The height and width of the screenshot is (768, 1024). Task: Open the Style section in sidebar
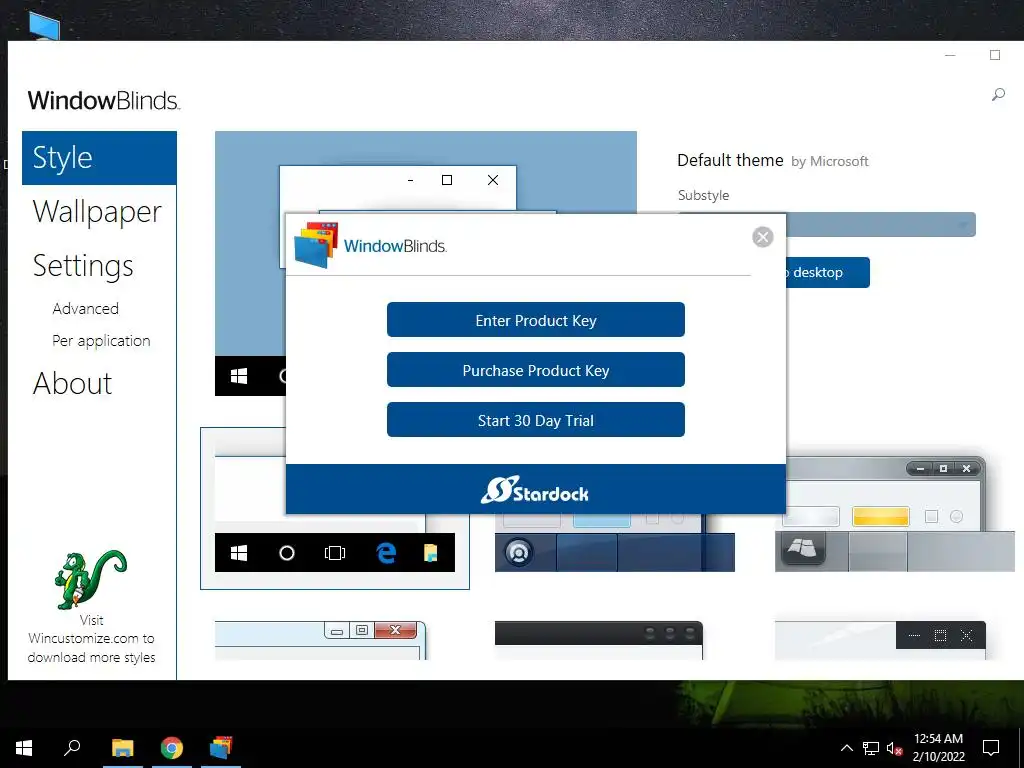pos(99,158)
